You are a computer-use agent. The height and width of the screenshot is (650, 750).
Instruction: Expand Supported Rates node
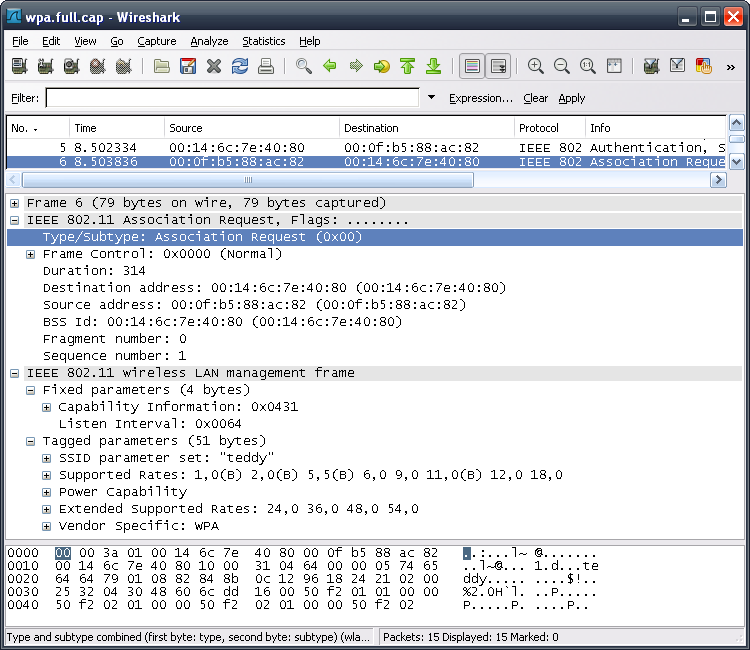(x=46, y=475)
